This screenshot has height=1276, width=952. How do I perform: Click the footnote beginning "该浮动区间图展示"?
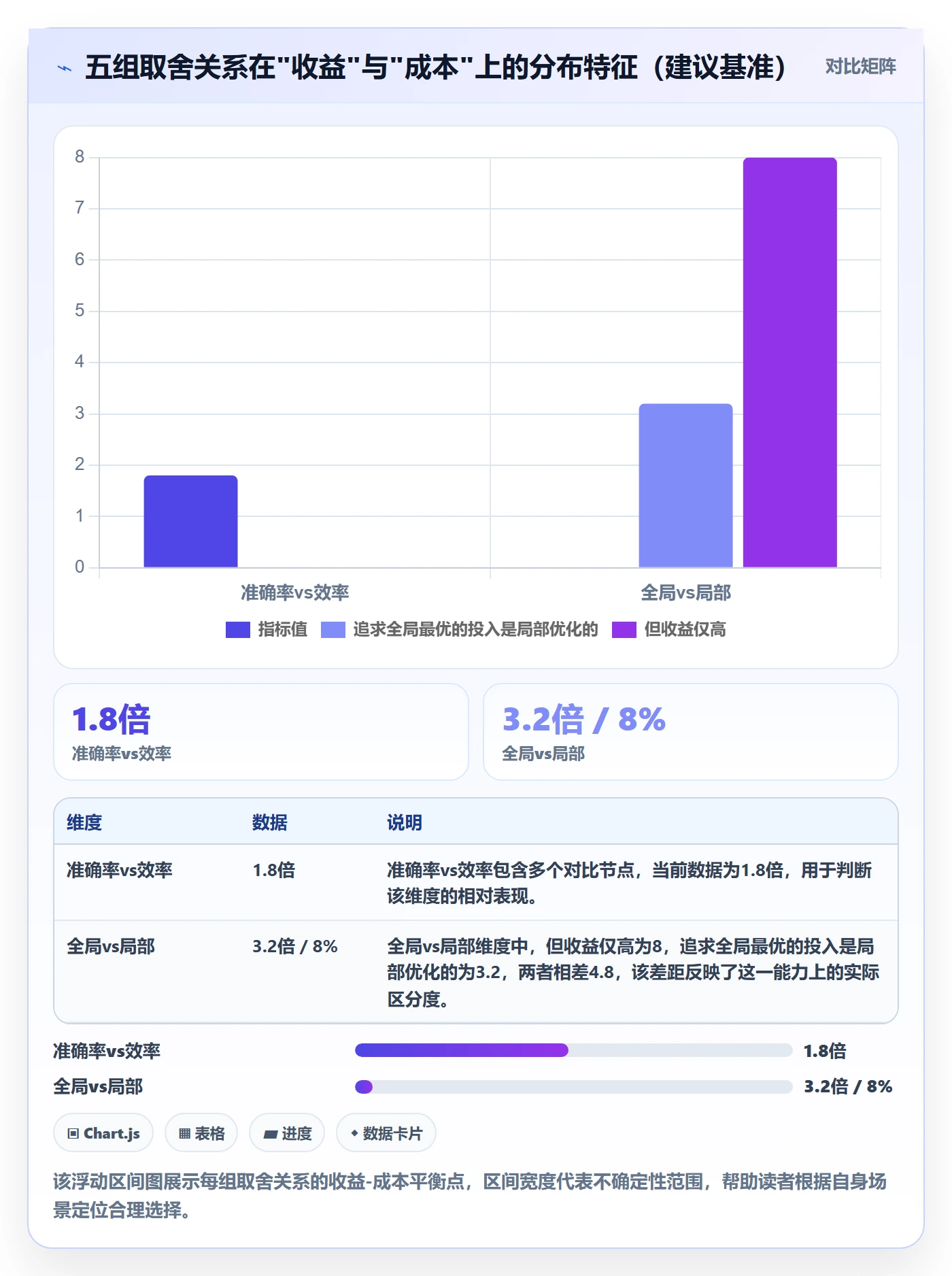[x=470, y=1196]
